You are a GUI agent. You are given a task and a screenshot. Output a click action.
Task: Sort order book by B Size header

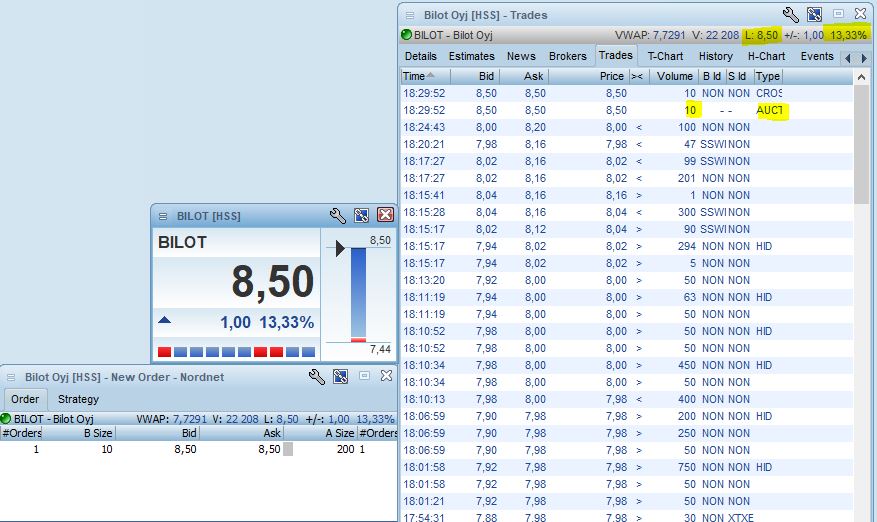pos(78,433)
